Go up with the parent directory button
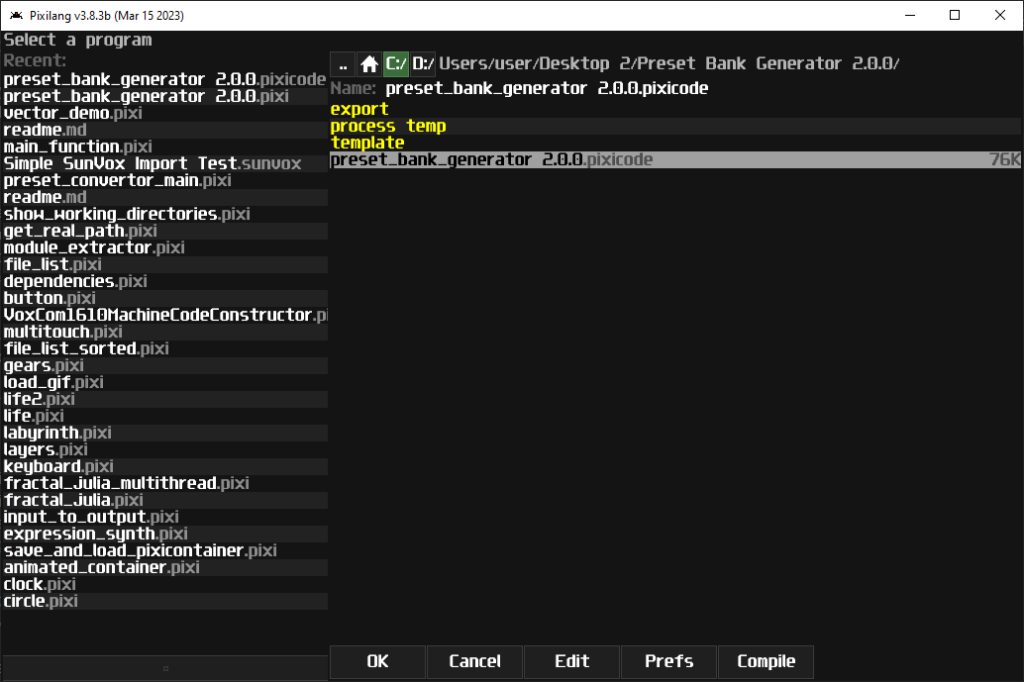 click(343, 64)
